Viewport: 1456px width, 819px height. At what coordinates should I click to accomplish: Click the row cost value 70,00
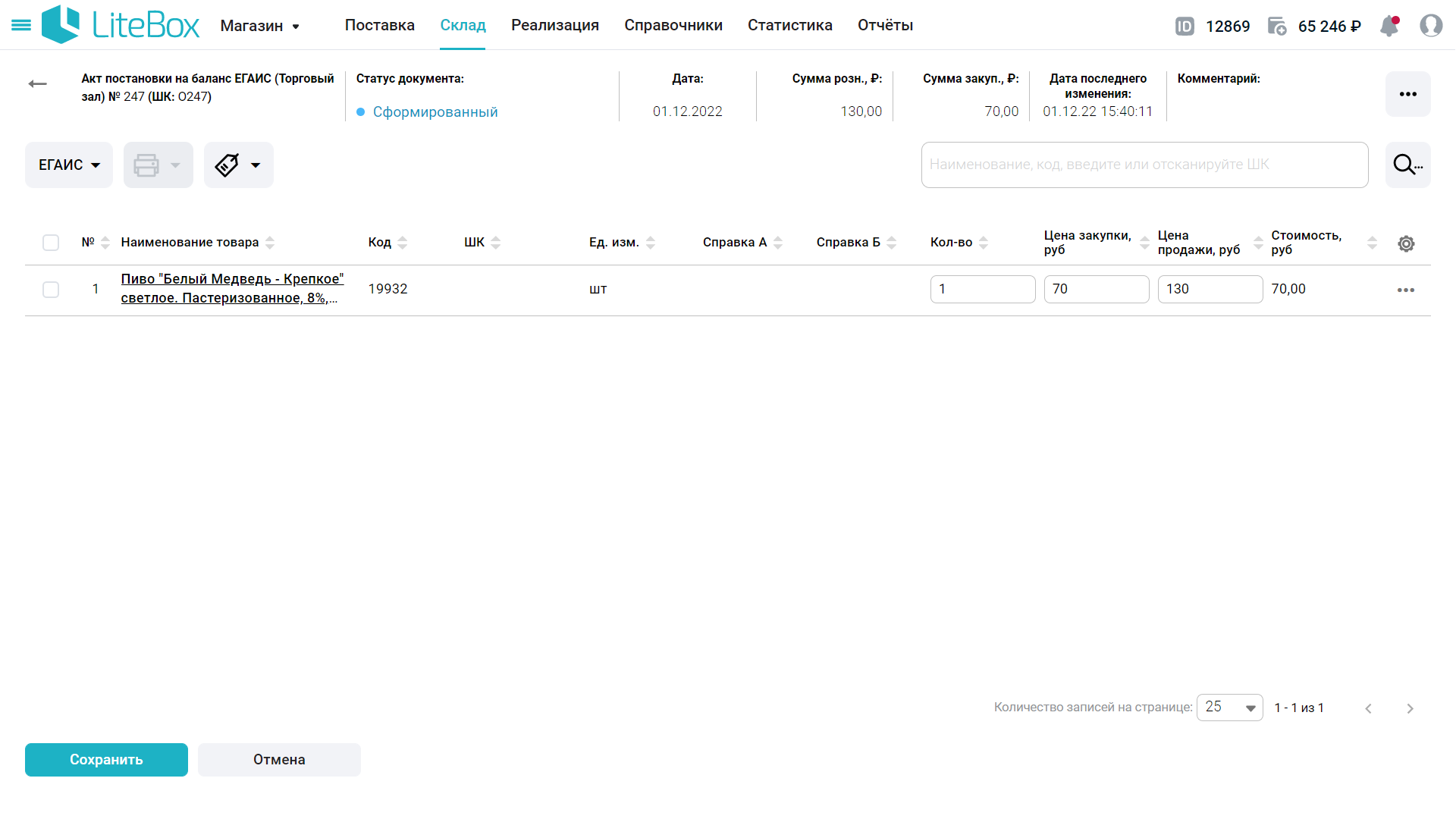1288,289
